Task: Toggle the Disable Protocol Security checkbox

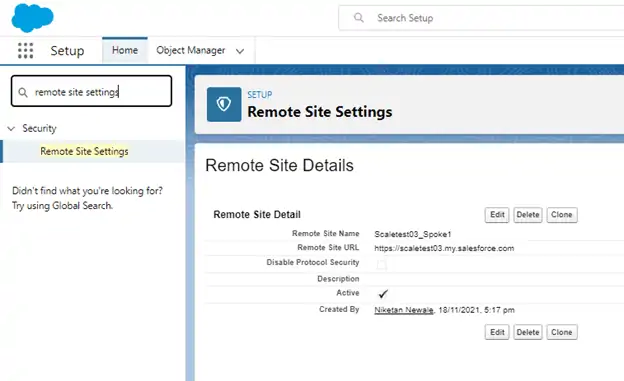Action: point(382,264)
